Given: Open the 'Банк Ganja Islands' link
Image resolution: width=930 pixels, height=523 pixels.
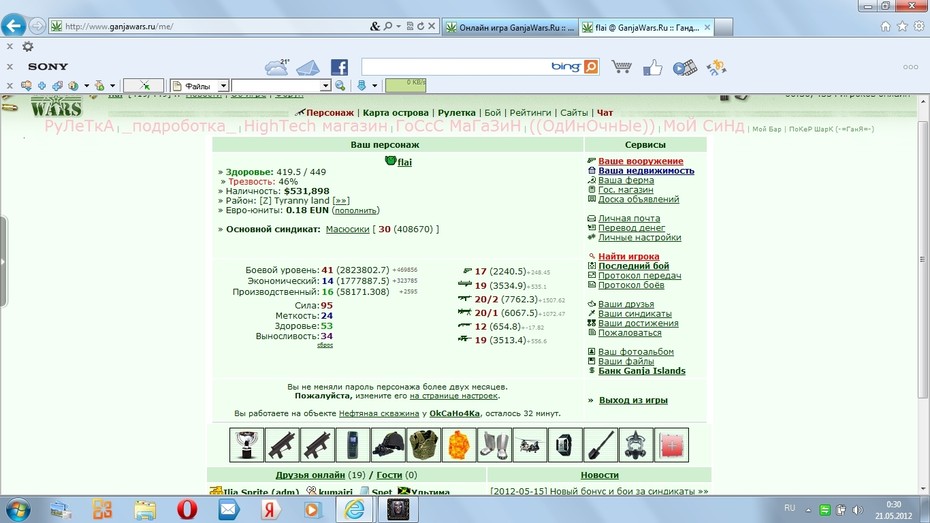Looking at the screenshot, I should click(642, 371).
